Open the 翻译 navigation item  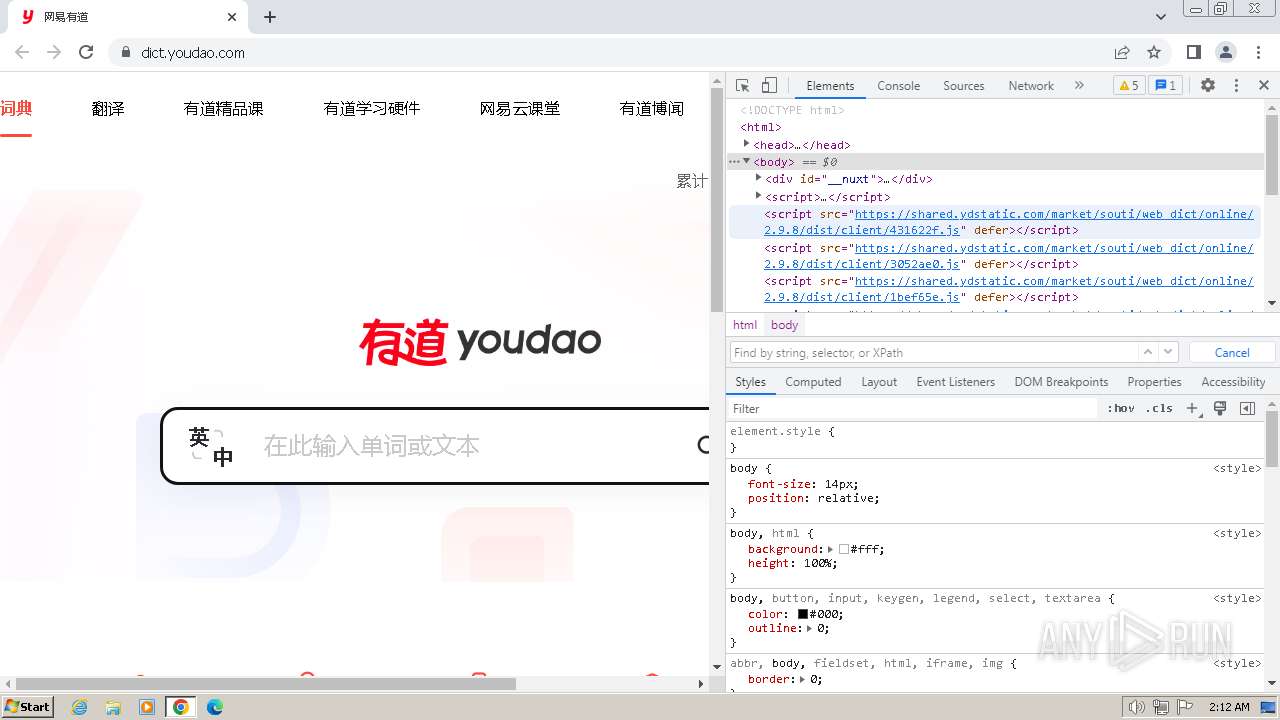click(108, 108)
